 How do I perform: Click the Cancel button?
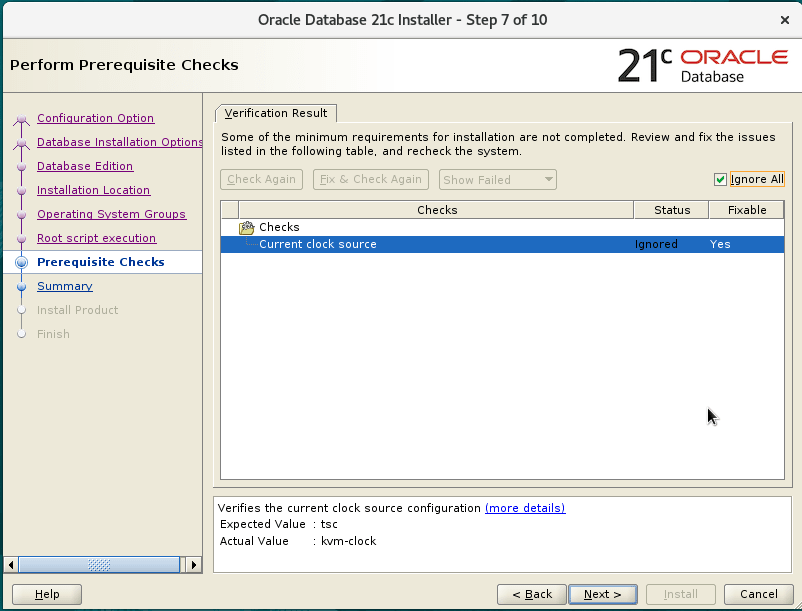point(759,594)
